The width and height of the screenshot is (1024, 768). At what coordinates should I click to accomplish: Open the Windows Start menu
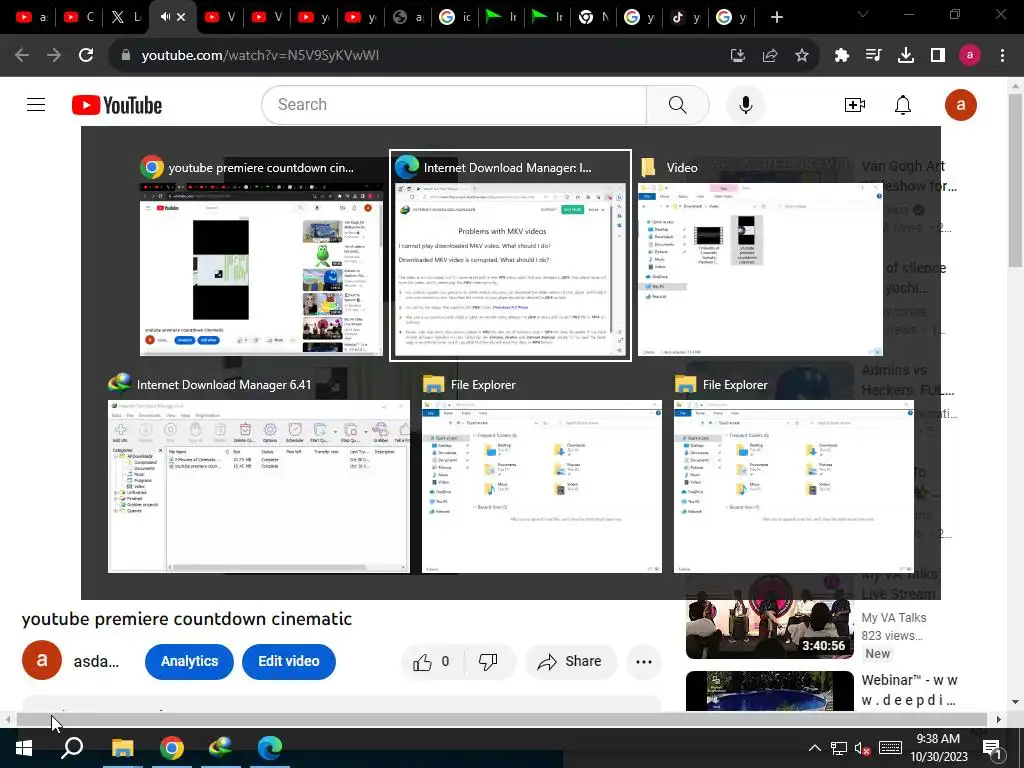(24, 748)
